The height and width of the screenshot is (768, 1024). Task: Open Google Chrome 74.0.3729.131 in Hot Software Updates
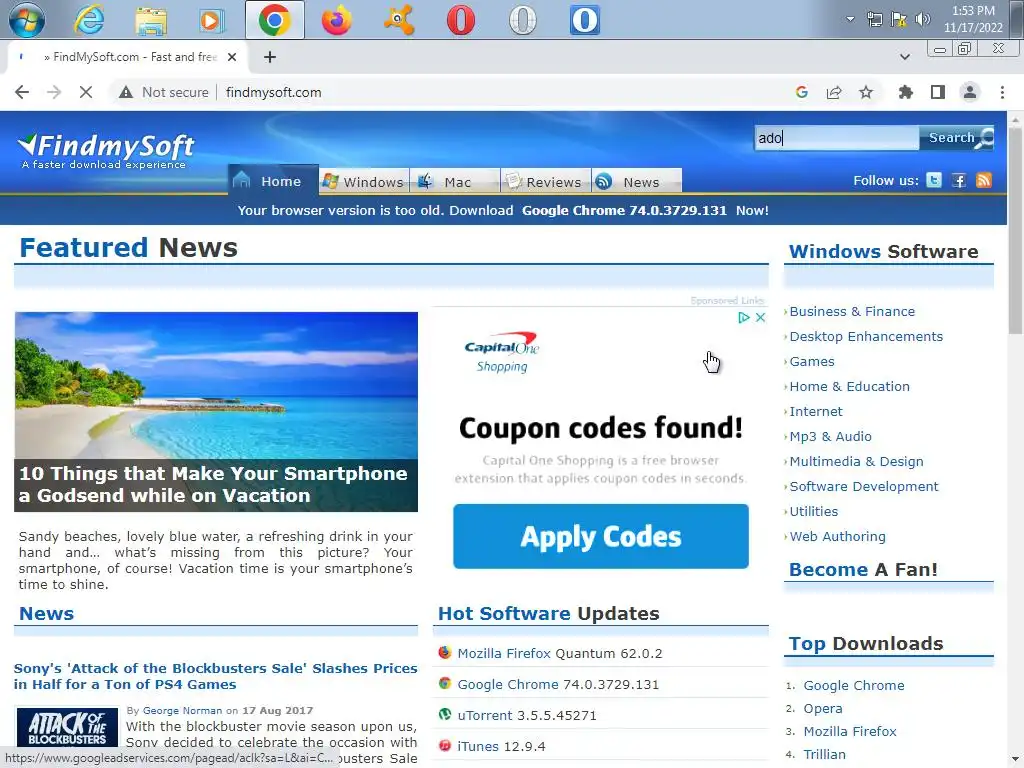pyautogui.click(x=558, y=684)
